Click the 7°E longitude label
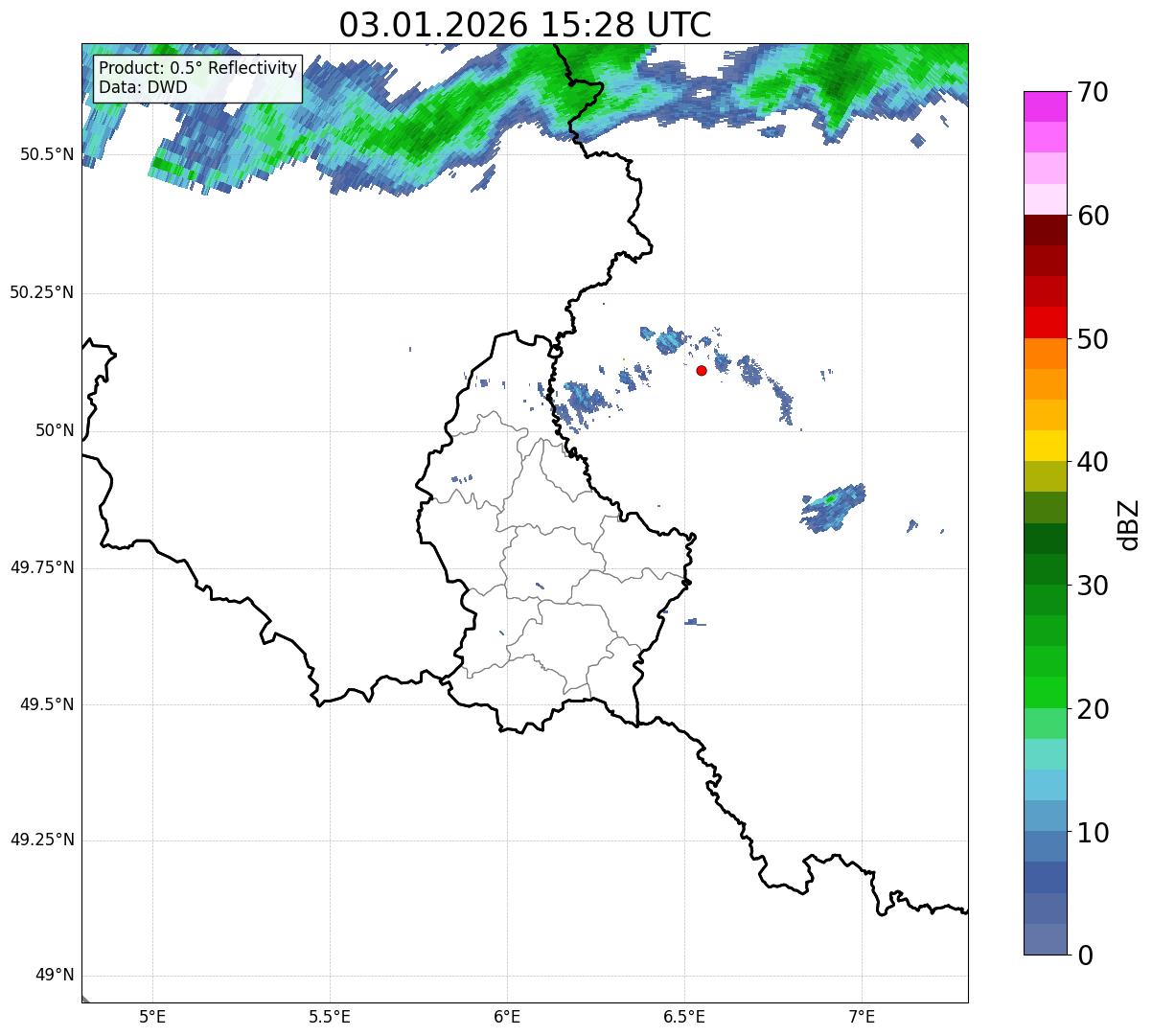1152x1036 pixels. 863,1016
